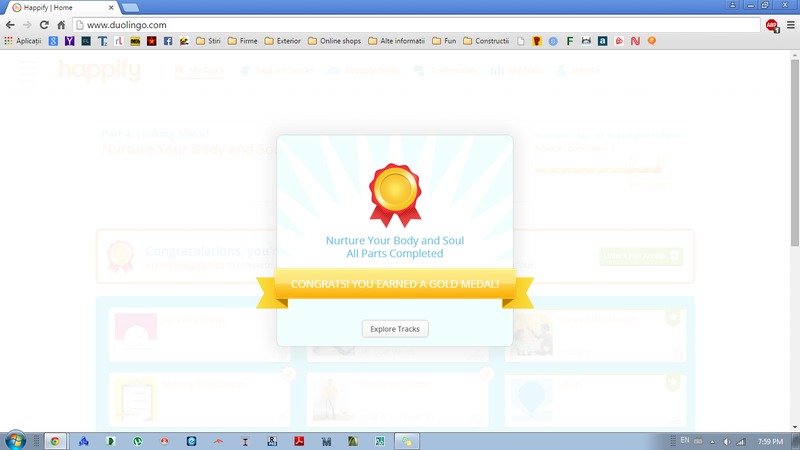Expand the Constructii bookmarks folder
This screenshot has height=450, width=800.
click(x=486, y=41)
